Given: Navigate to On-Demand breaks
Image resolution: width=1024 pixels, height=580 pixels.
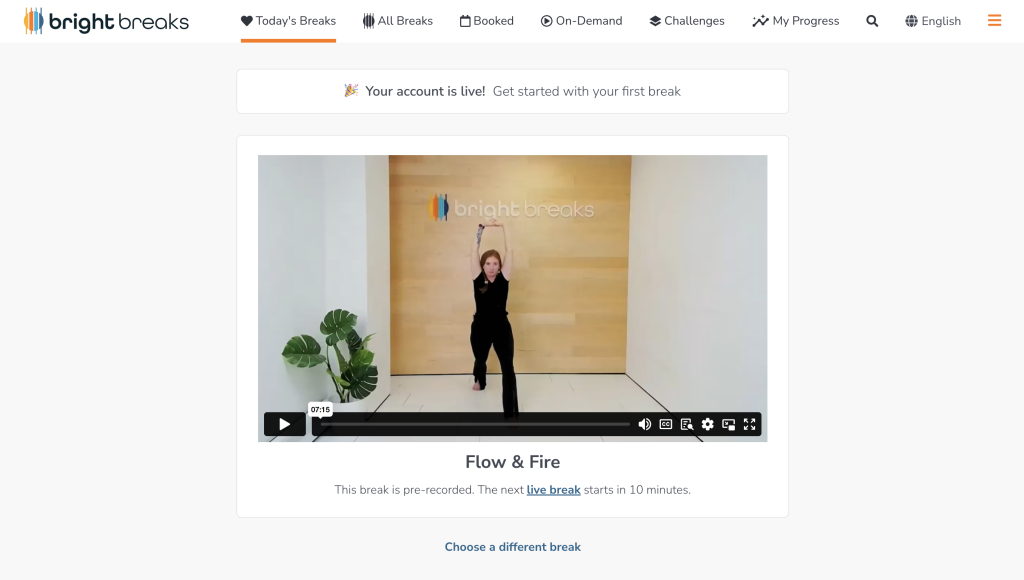Looking at the screenshot, I should click(581, 21).
